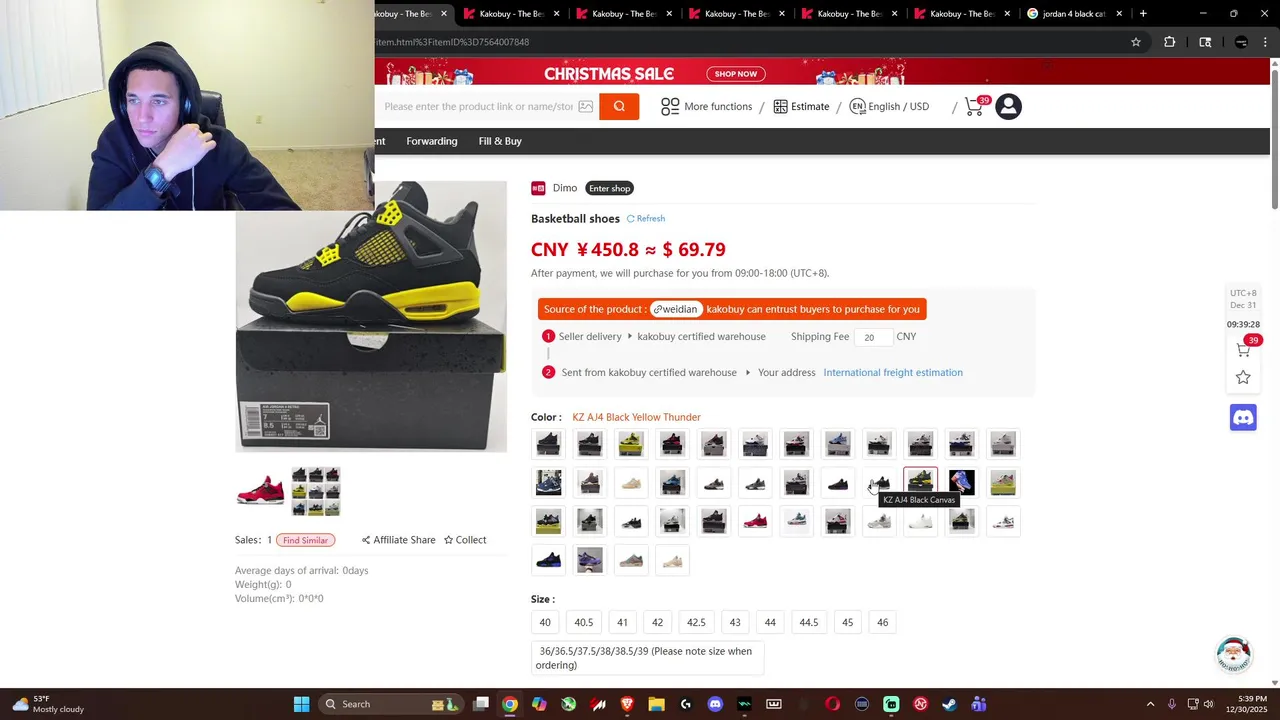The height and width of the screenshot is (720, 1280).
Task: Open a new browser tab with plus button
Action: 1143,14
